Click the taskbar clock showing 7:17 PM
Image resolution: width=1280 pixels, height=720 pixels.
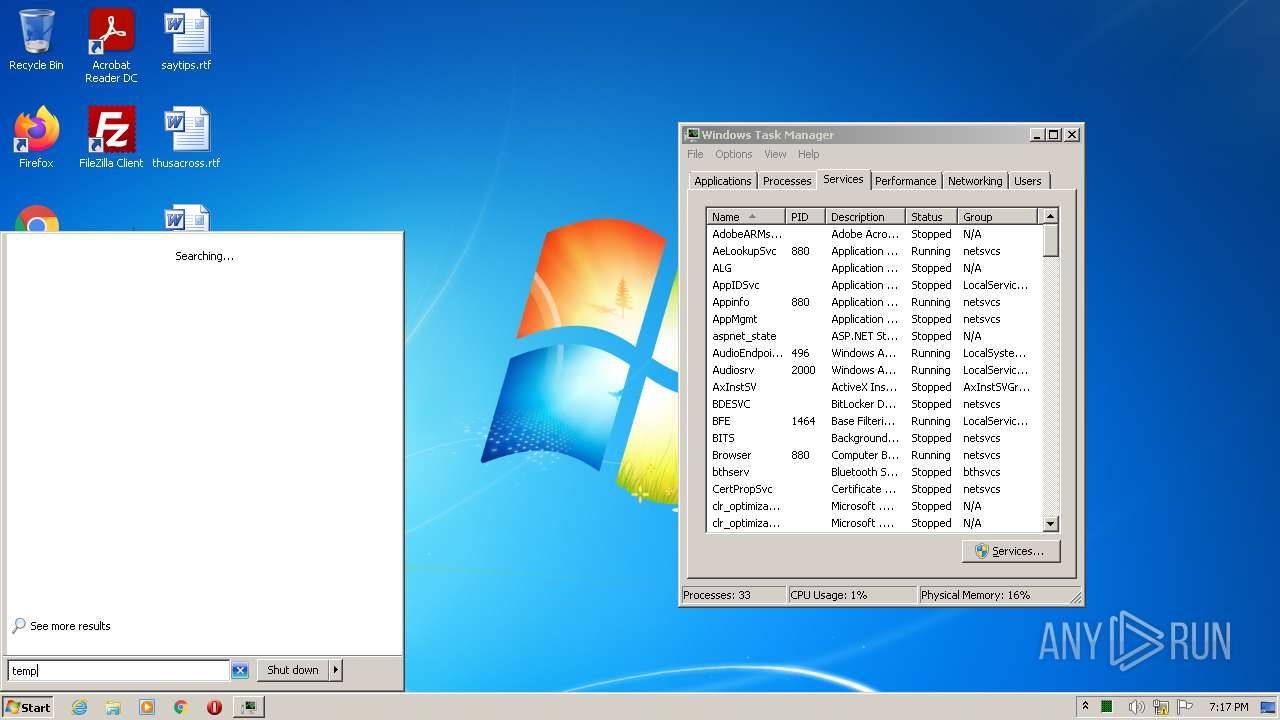click(1228, 707)
